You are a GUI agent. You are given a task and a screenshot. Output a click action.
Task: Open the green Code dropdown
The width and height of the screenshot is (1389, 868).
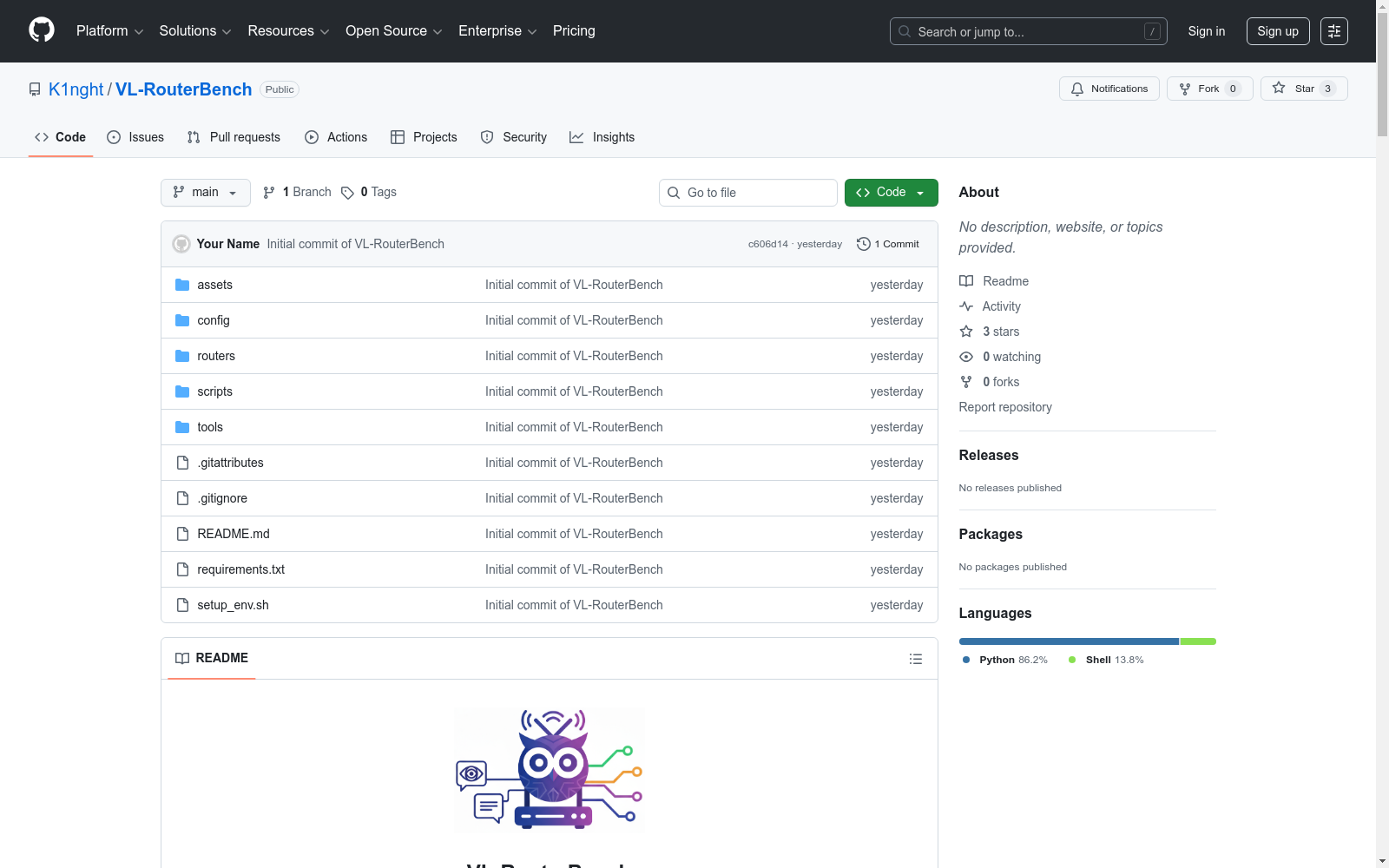891,193
